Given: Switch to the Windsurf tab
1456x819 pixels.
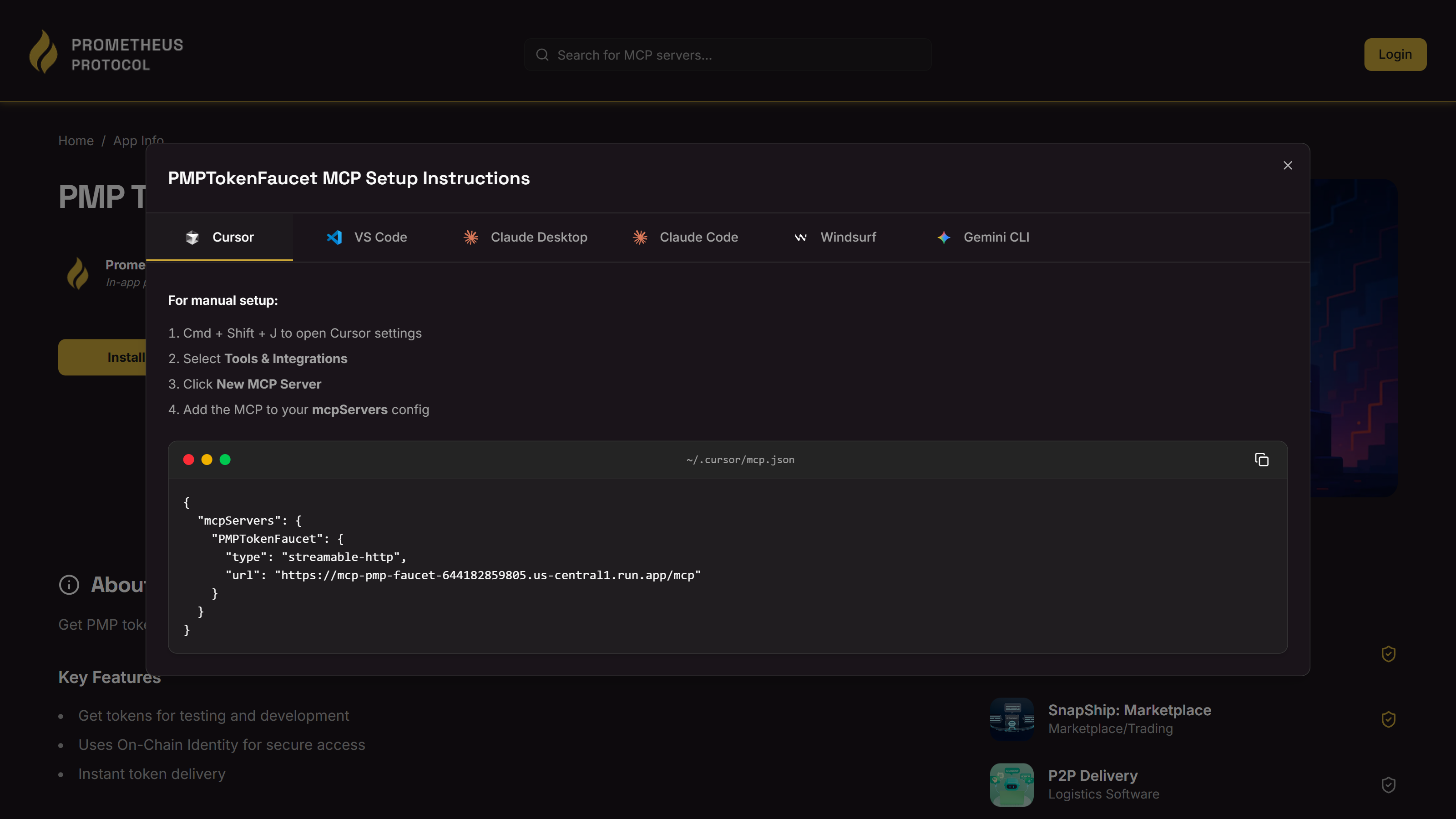Looking at the screenshot, I should click(x=835, y=238).
